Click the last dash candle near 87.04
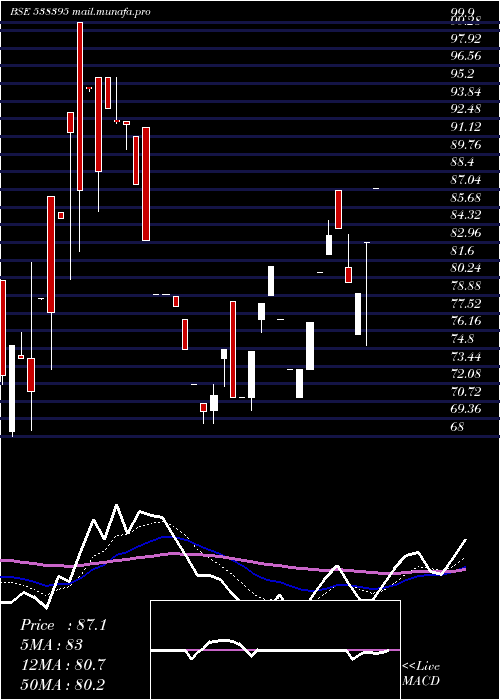 [376, 188]
